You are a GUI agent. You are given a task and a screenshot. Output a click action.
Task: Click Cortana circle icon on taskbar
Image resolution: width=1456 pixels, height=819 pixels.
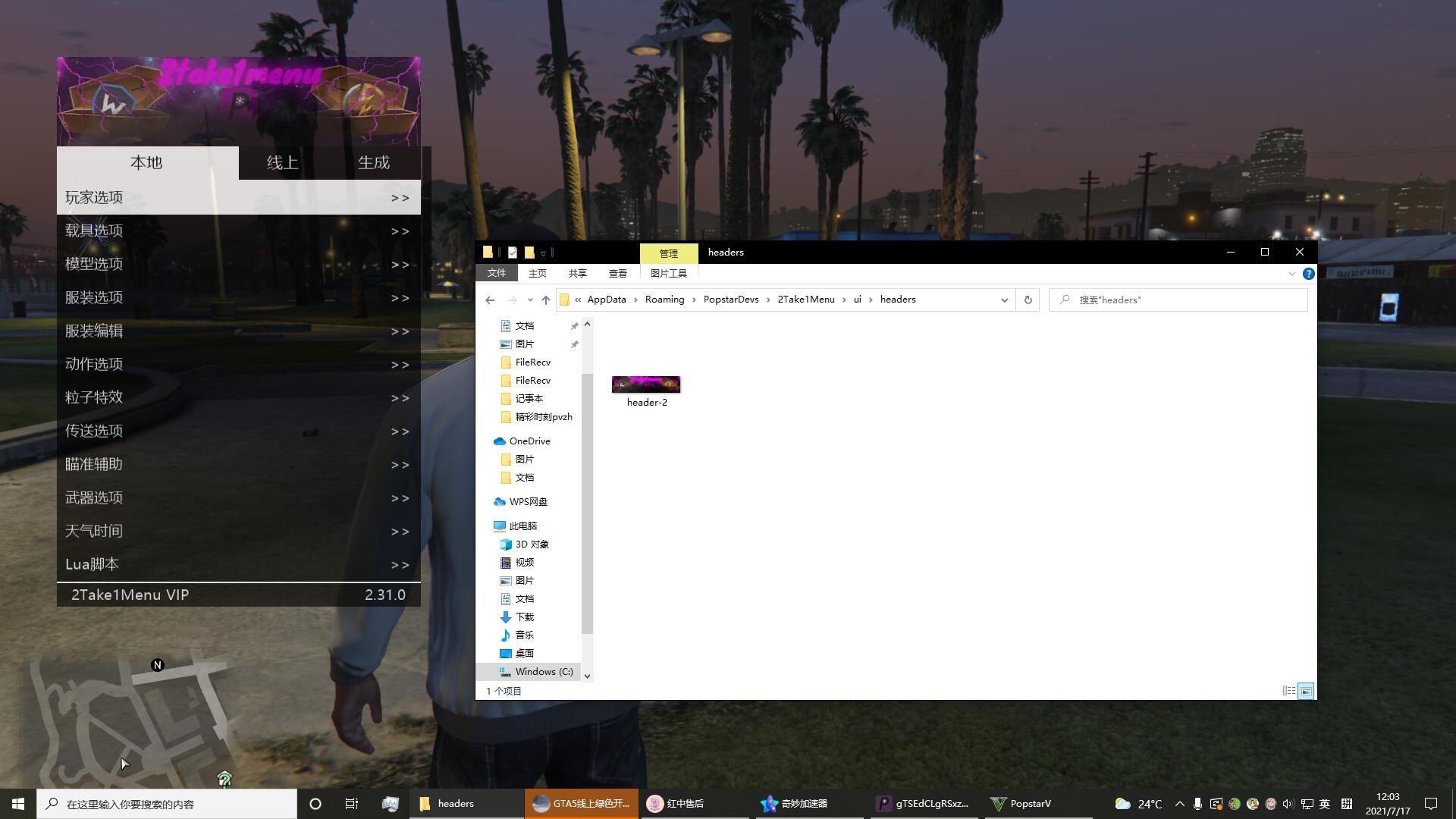(x=315, y=804)
